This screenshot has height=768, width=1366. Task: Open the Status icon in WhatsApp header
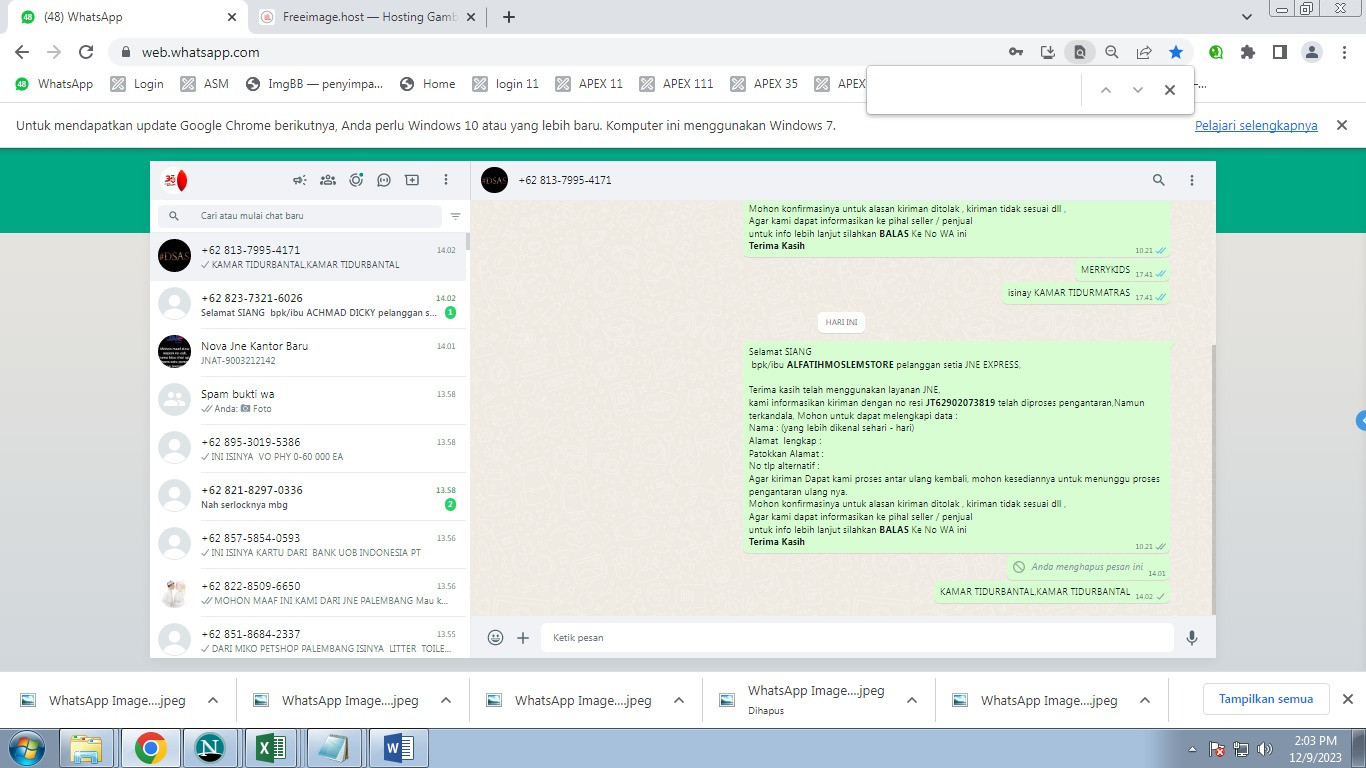click(356, 180)
